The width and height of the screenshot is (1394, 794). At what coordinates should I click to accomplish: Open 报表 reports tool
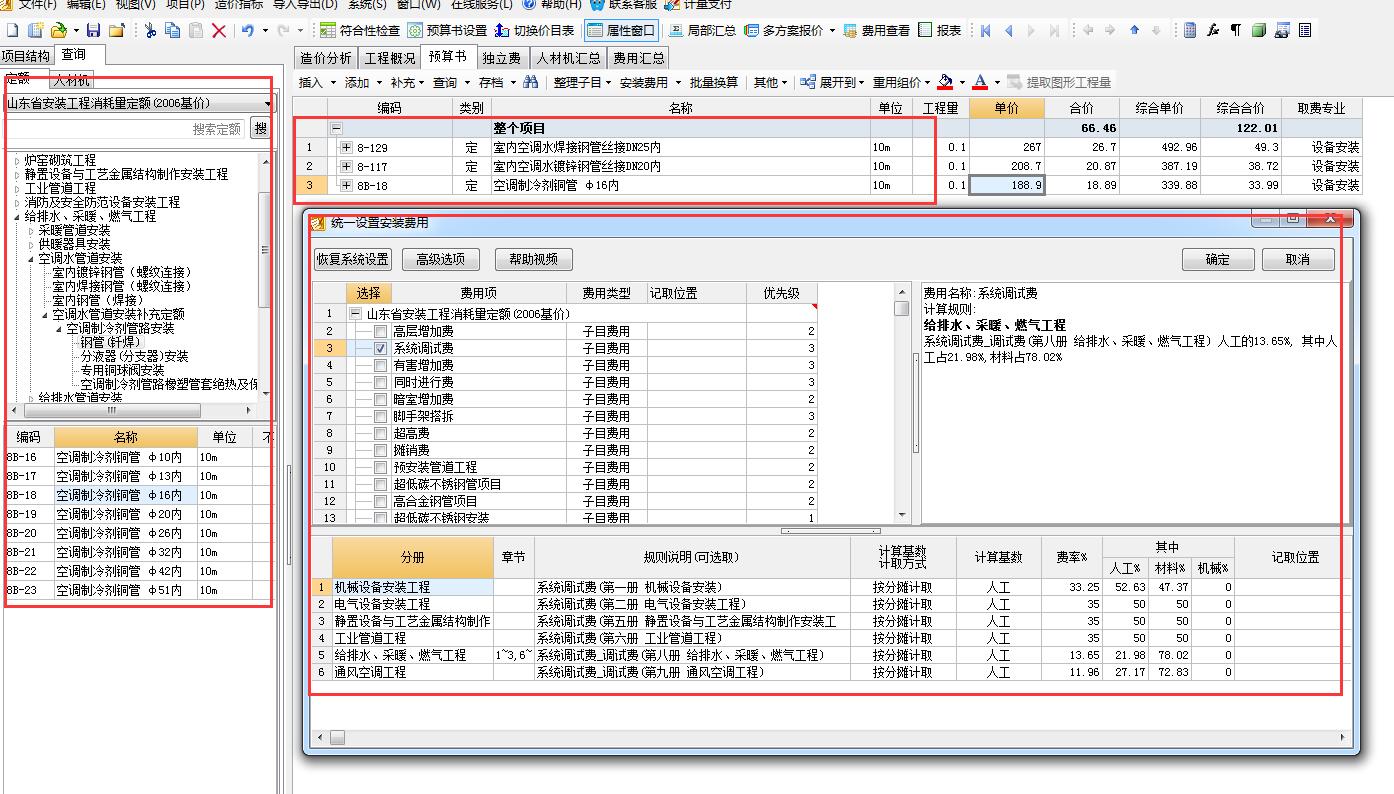(941, 31)
